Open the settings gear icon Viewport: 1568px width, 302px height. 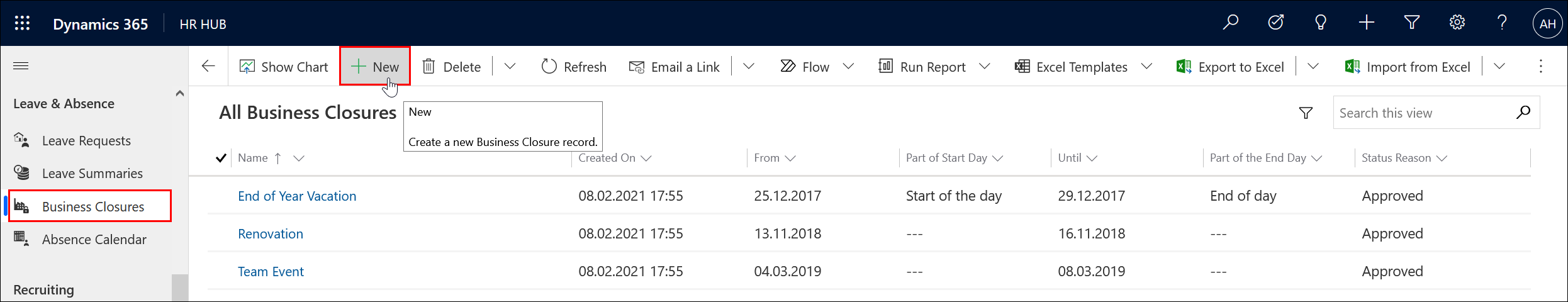point(1457,23)
